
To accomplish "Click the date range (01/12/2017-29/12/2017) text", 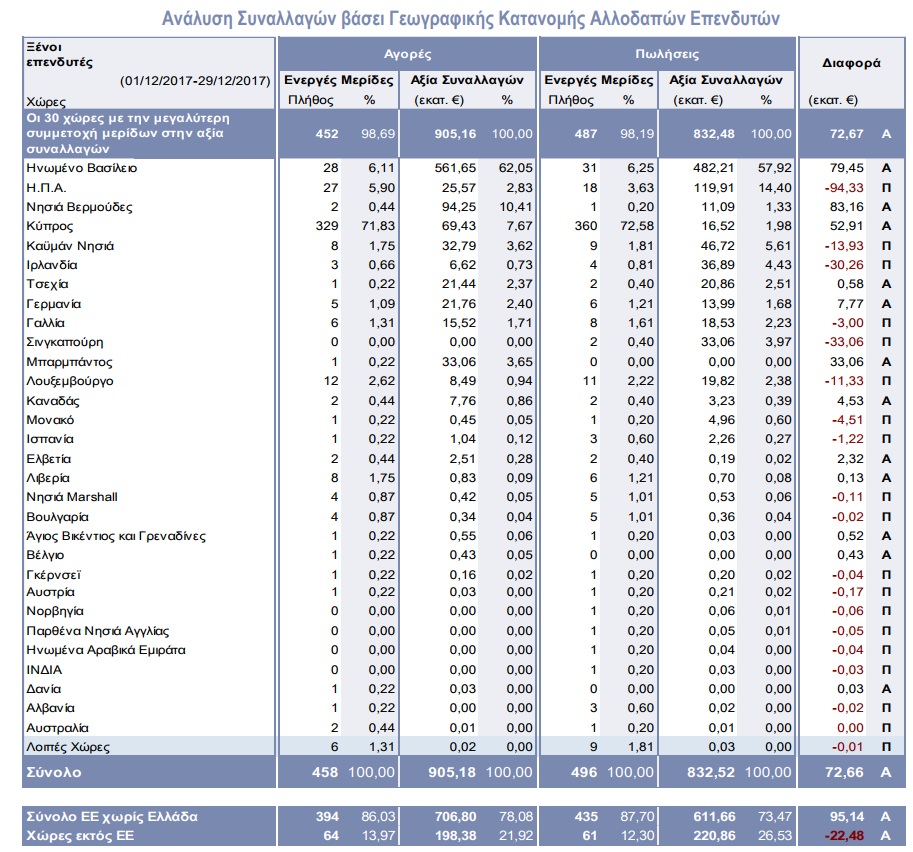I will point(195,80).
